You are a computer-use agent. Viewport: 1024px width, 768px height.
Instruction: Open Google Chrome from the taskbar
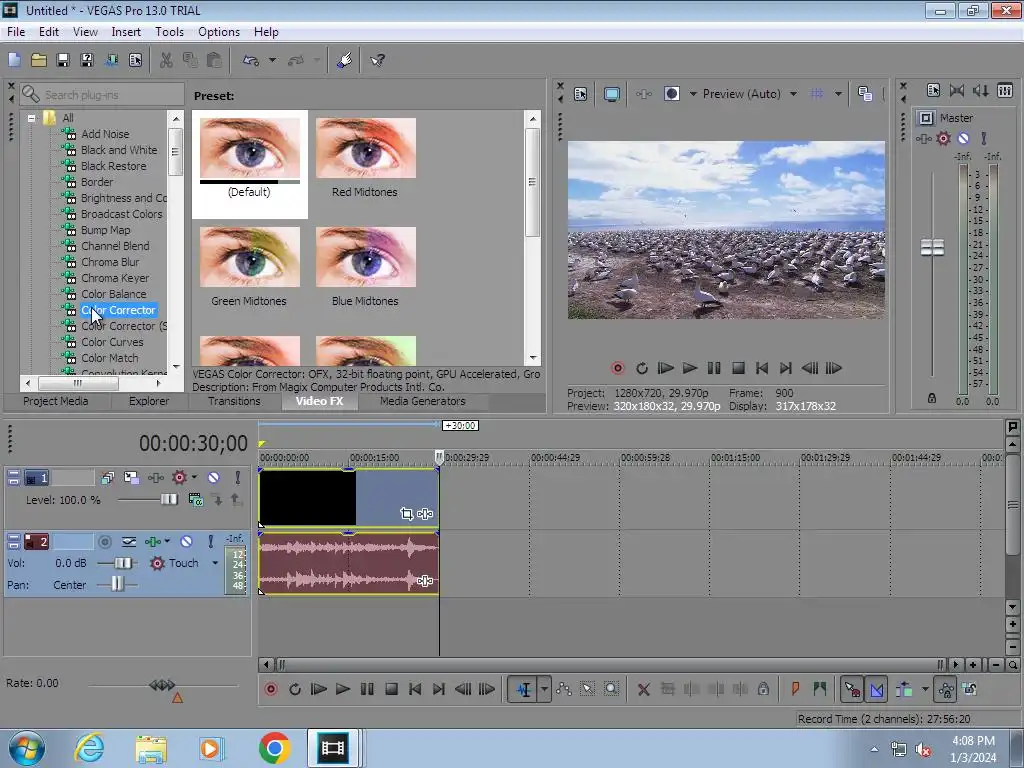point(274,748)
